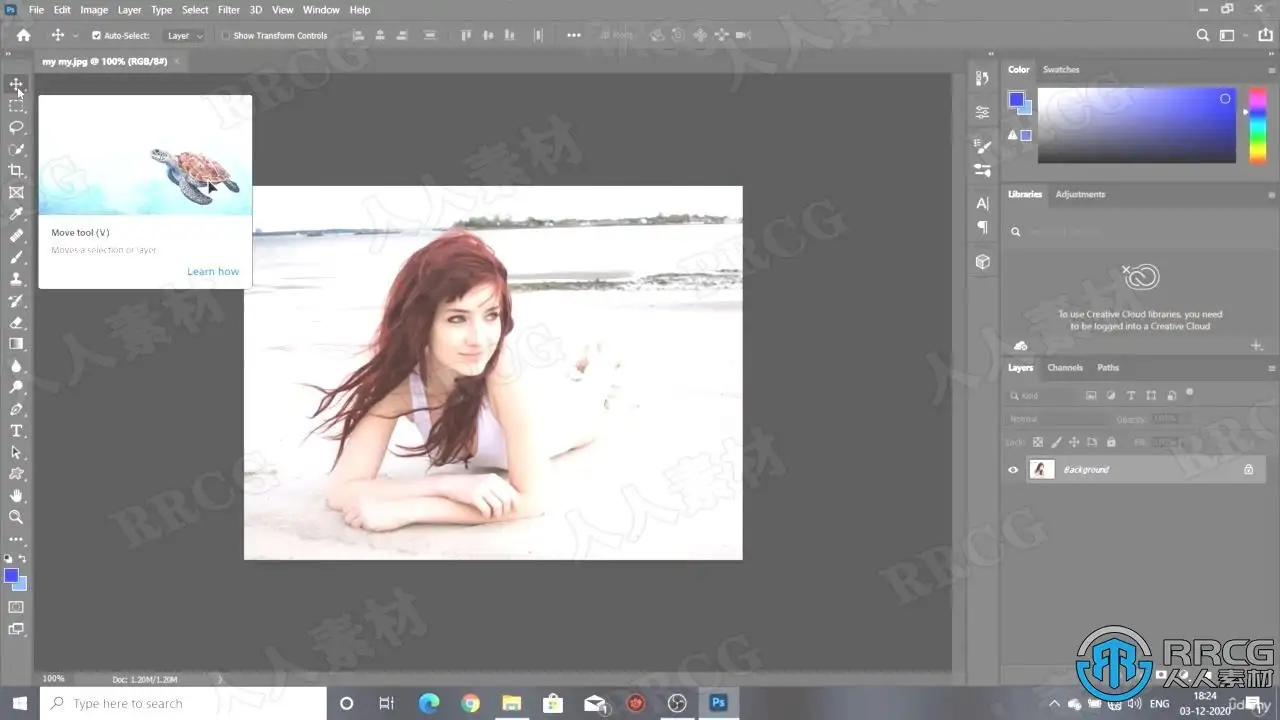1280x720 pixels.
Task: Pick the Eyedropper tool
Action: pyautogui.click(x=16, y=214)
